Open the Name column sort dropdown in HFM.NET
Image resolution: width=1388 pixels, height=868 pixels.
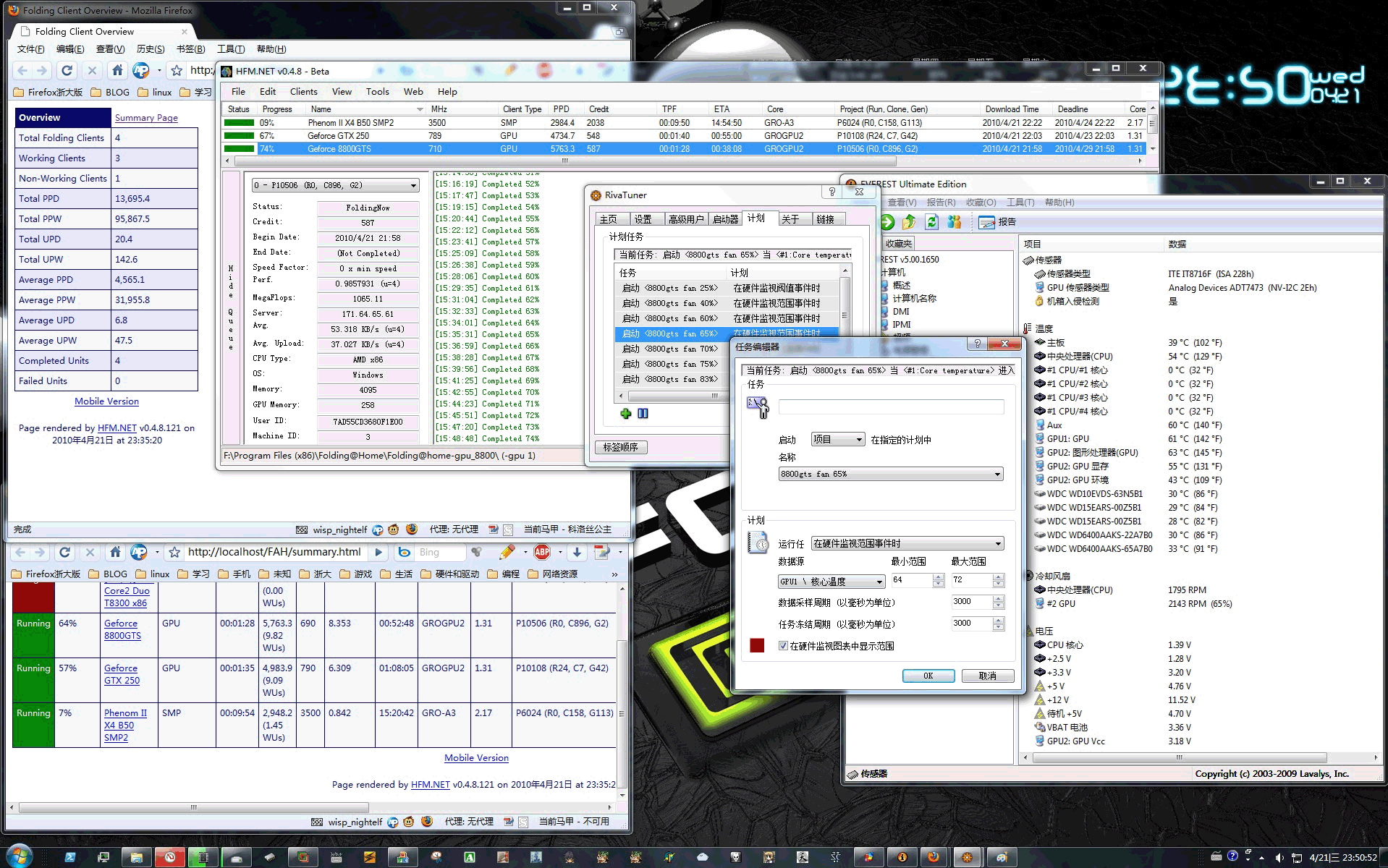(420, 109)
